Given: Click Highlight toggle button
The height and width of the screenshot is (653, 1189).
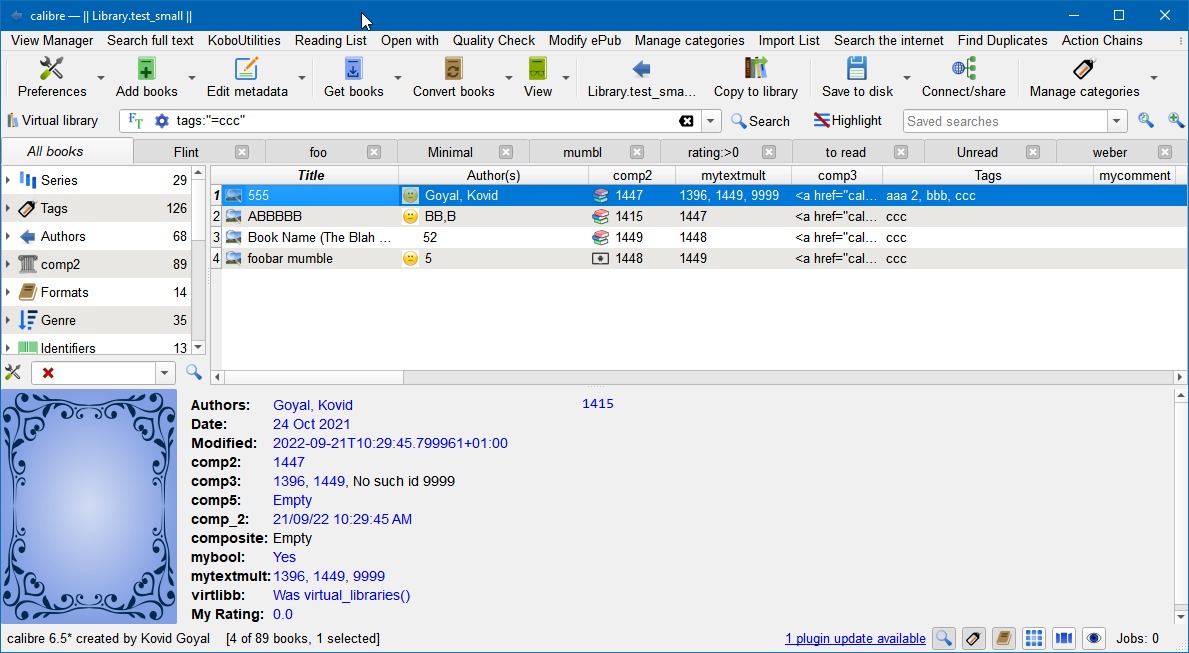Looking at the screenshot, I should 847,121.
